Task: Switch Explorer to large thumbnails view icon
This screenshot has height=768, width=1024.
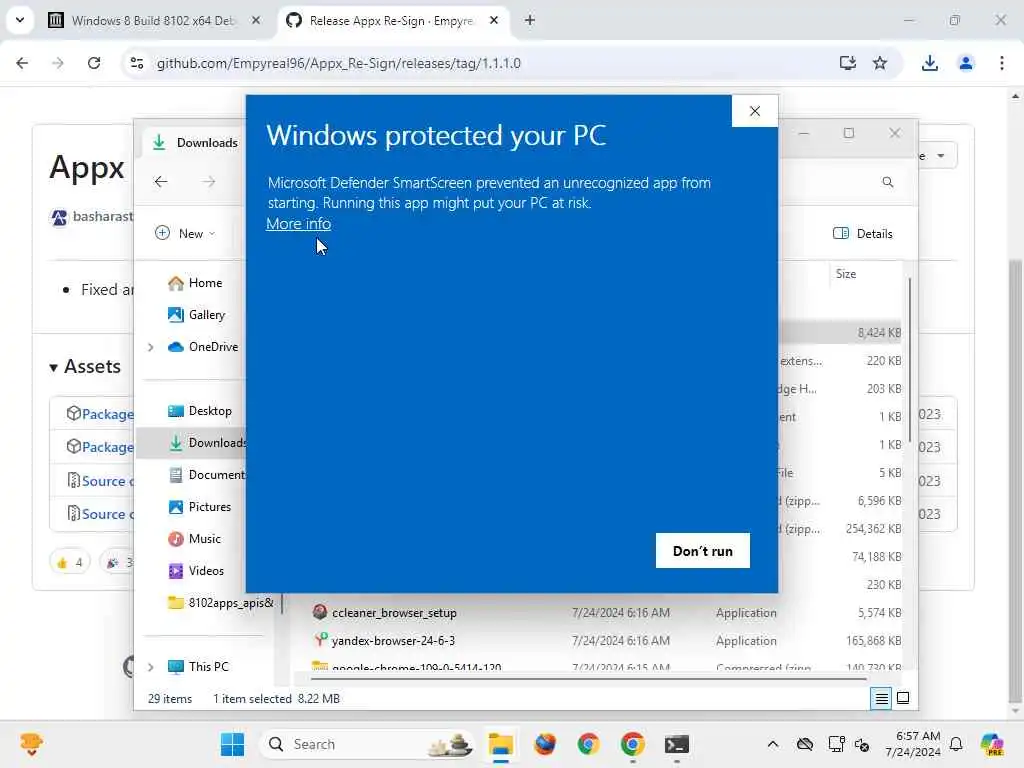Action: pyautogui.click(x=903, y=699)
